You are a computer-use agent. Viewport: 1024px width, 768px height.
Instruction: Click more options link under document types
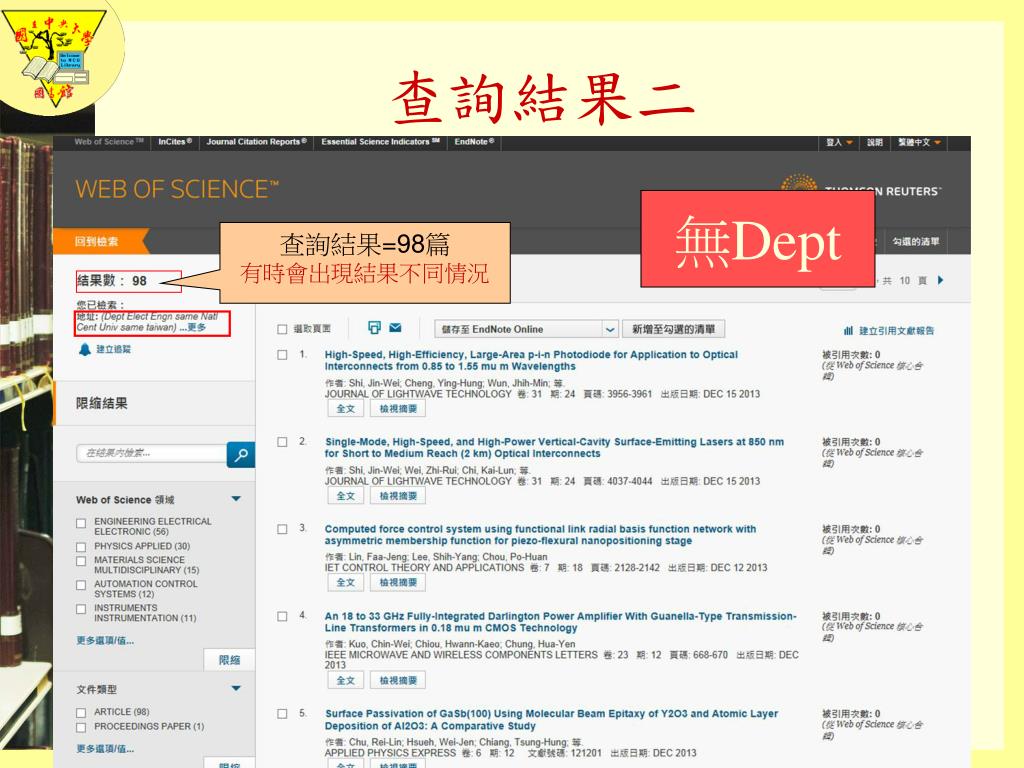[x=105, y=749]
